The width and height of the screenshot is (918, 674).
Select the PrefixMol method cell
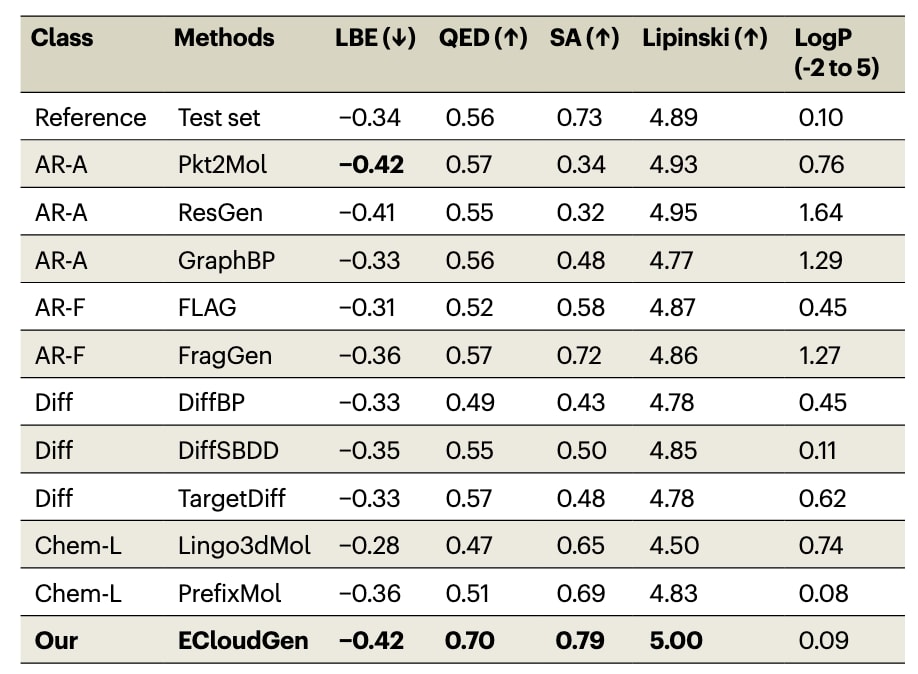(230, 593)
